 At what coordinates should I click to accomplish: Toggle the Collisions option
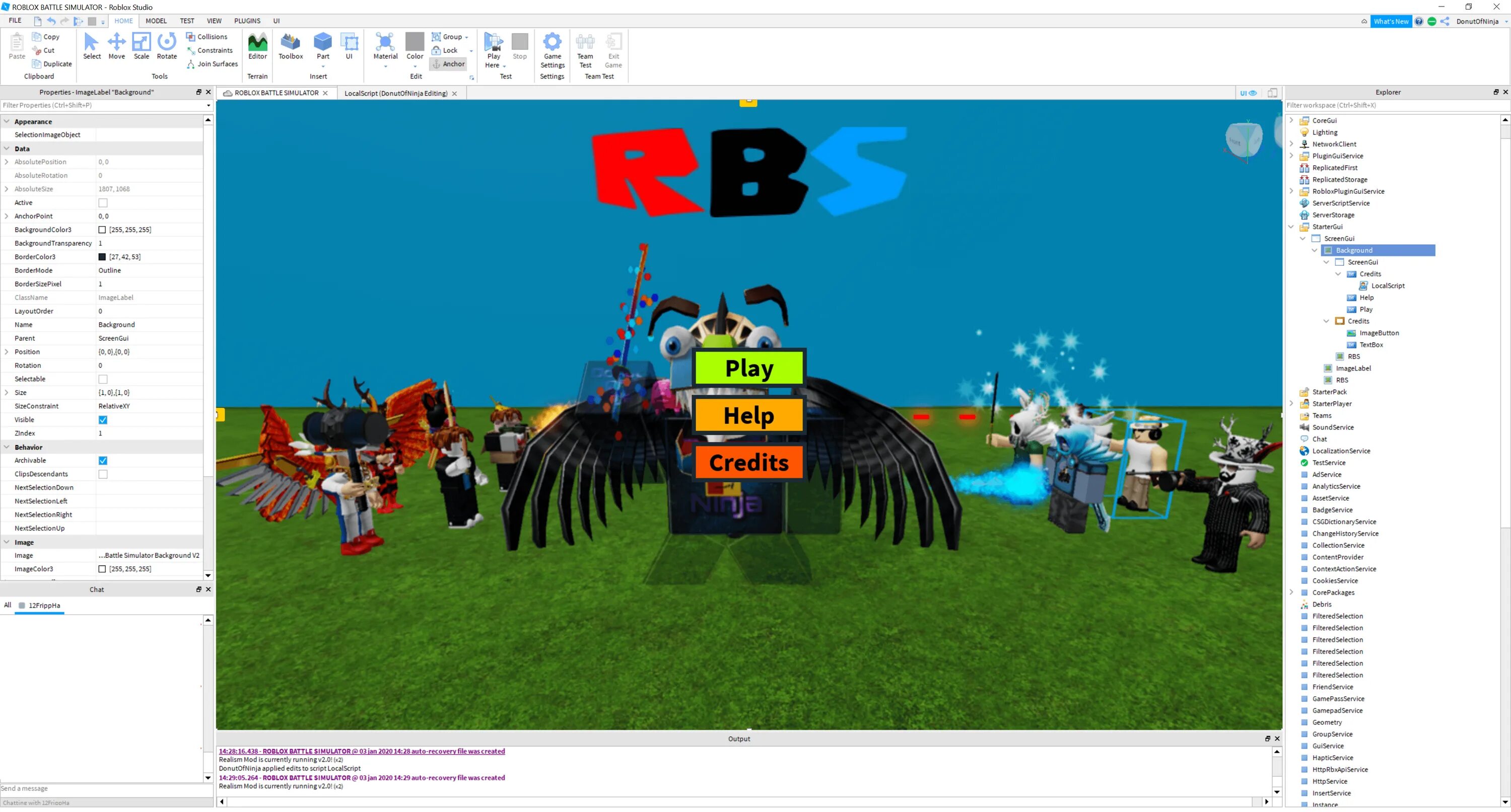click(x=207, y=36)
